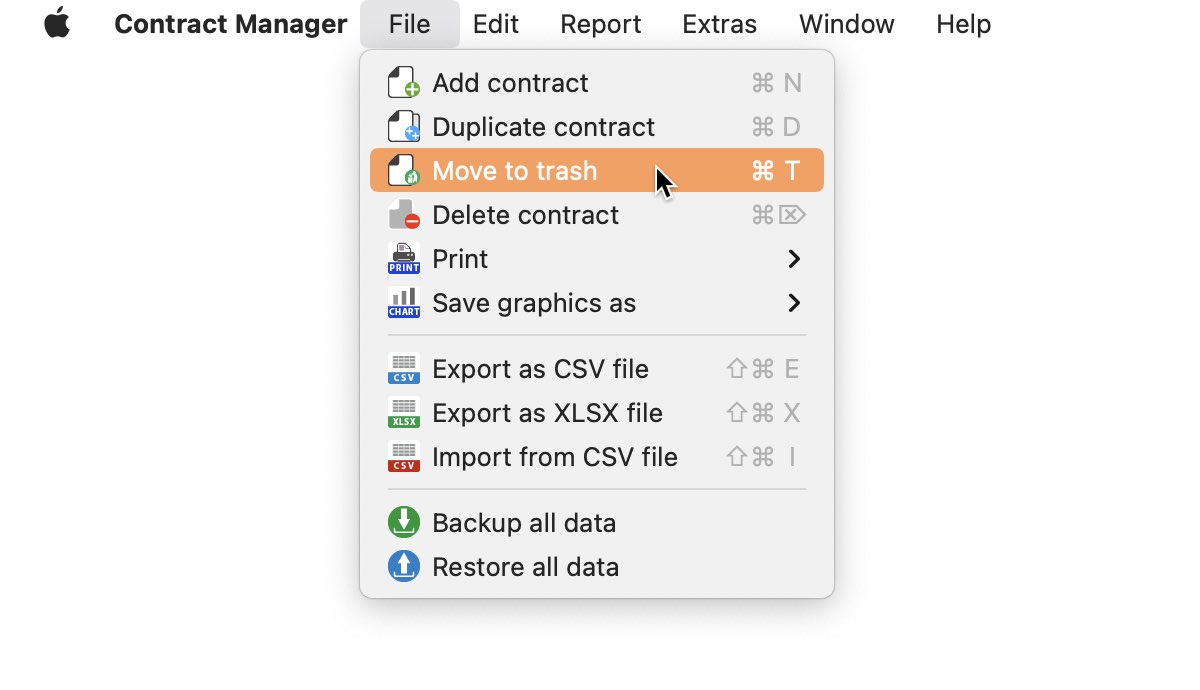
Task: Click the Save graphics chart icon
Action: 403,303
